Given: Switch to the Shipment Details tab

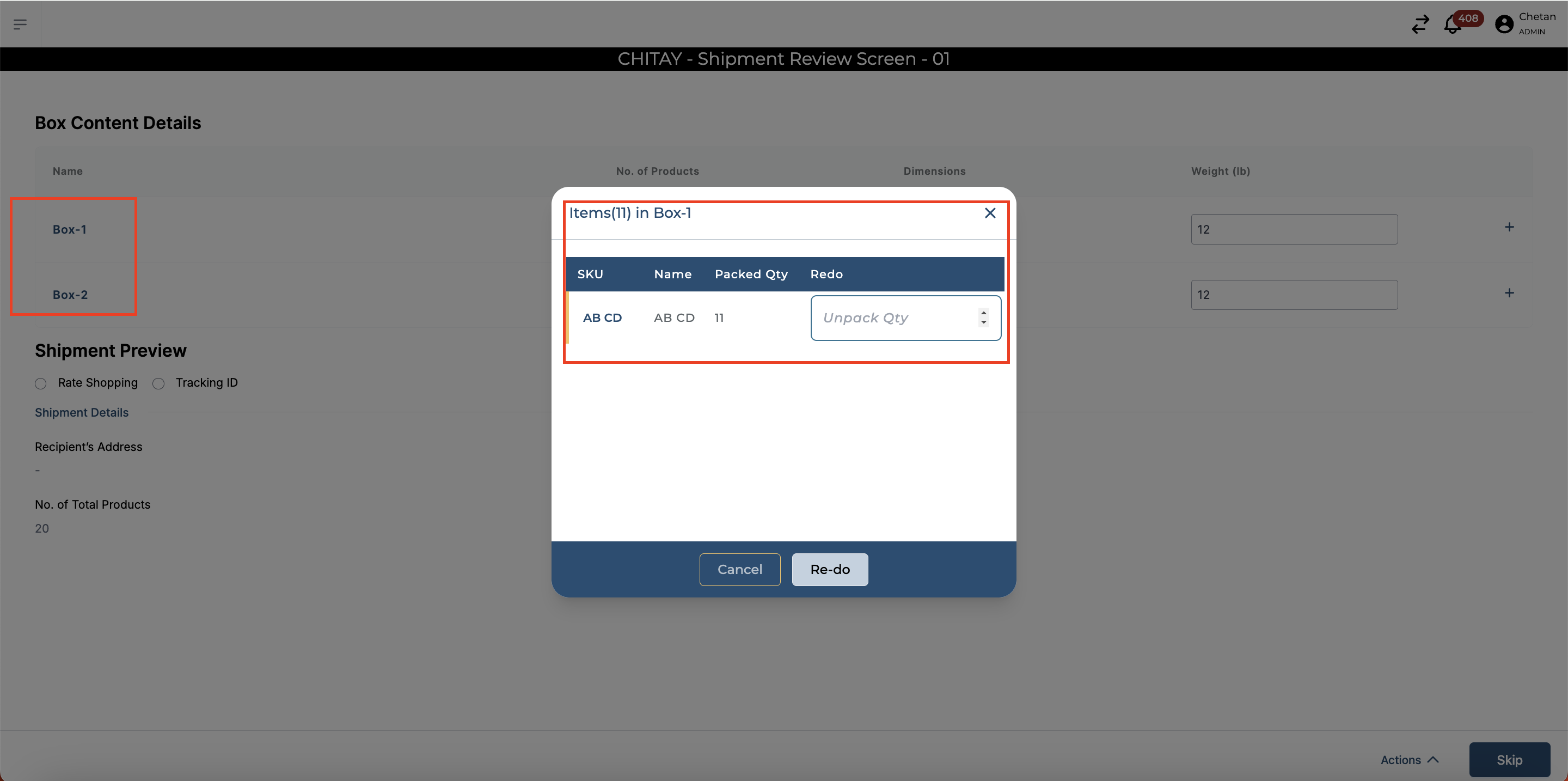Looking at the screenshot, I should [82, 413].
